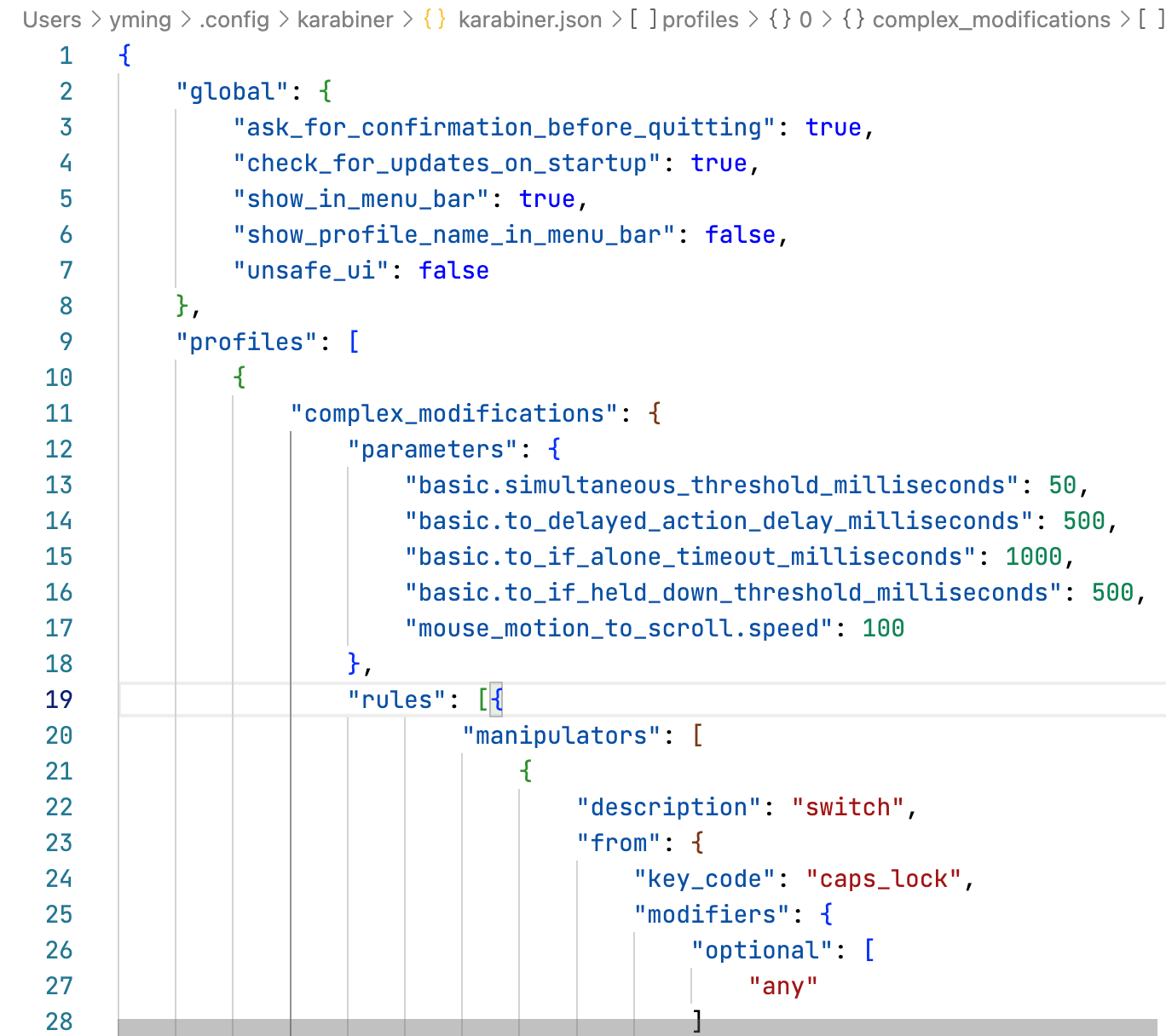Click the value 50 on line 13
The height and width of the screenshot is (1036, 1166).
coord(1063,485)
